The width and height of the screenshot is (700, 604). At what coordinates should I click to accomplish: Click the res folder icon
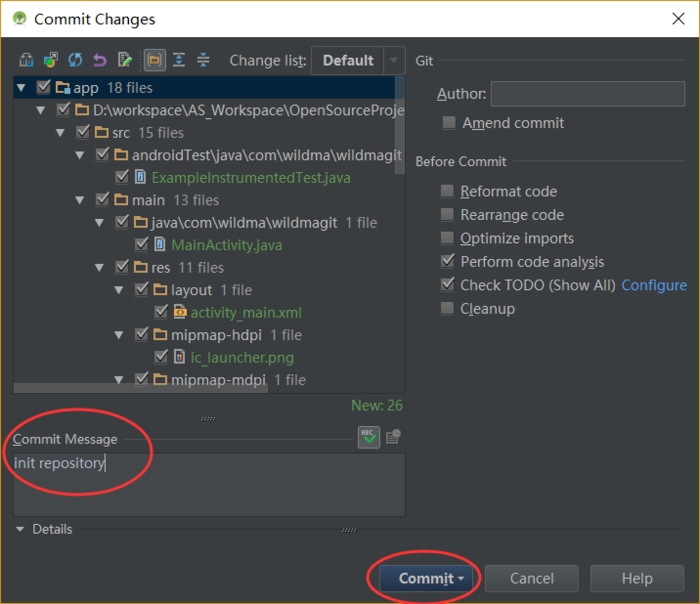pyautogui.click(x=141, y=267)
